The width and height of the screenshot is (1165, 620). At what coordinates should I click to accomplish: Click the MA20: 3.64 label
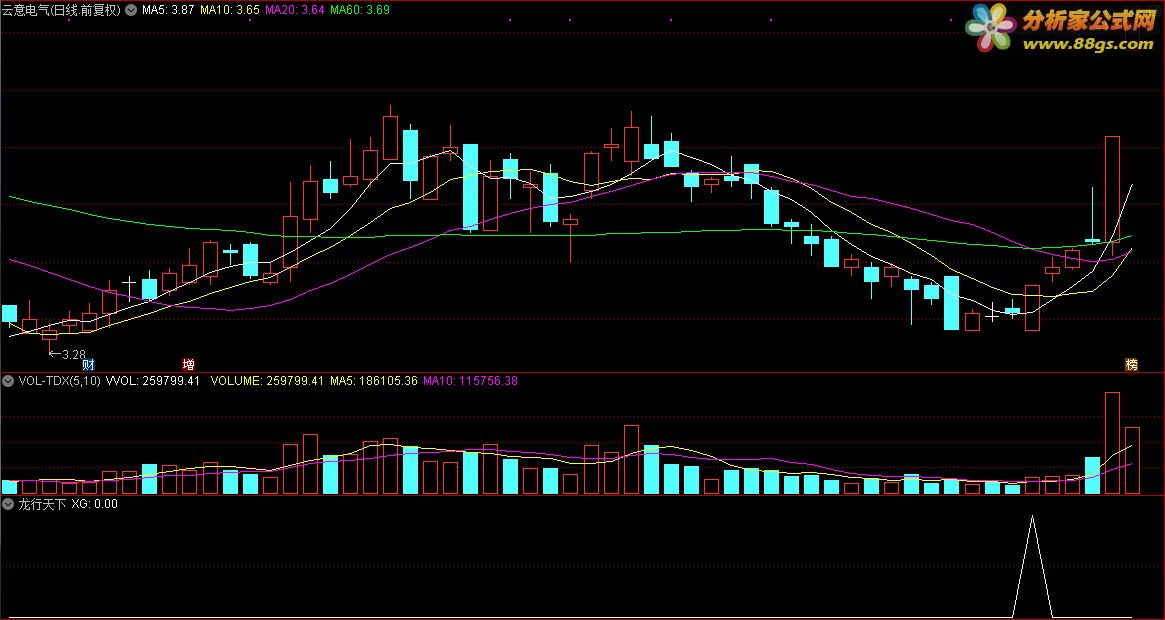[294, 10]
